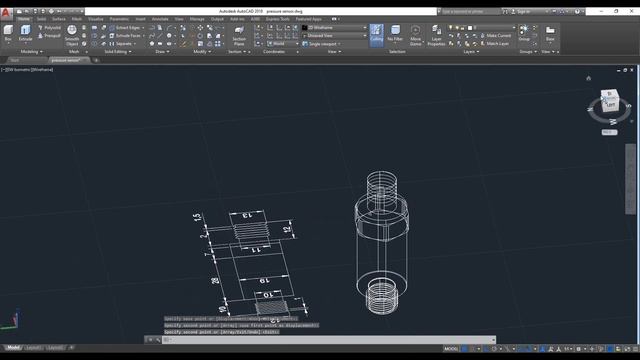Click the Group tool
The height and width of the screenshot is (360, 640).
[524, 33]
